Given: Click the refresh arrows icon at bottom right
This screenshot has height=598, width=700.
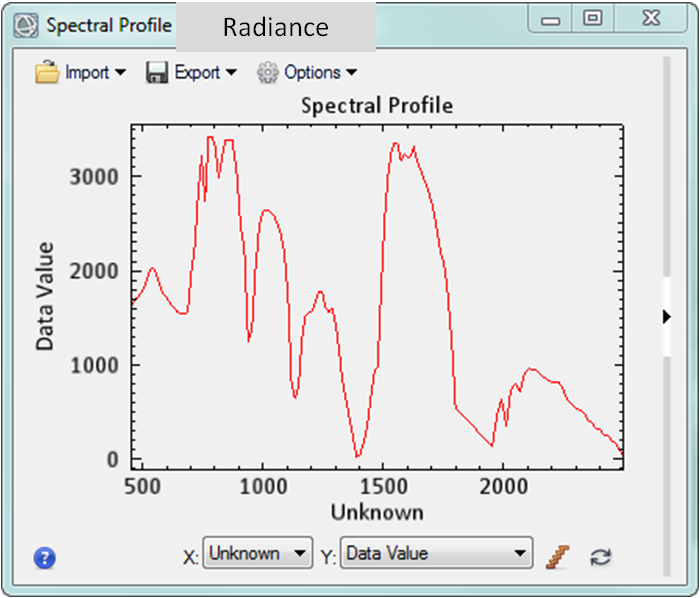Looking at the screenshot, I should pyautogui.click(x=600, y=557).
